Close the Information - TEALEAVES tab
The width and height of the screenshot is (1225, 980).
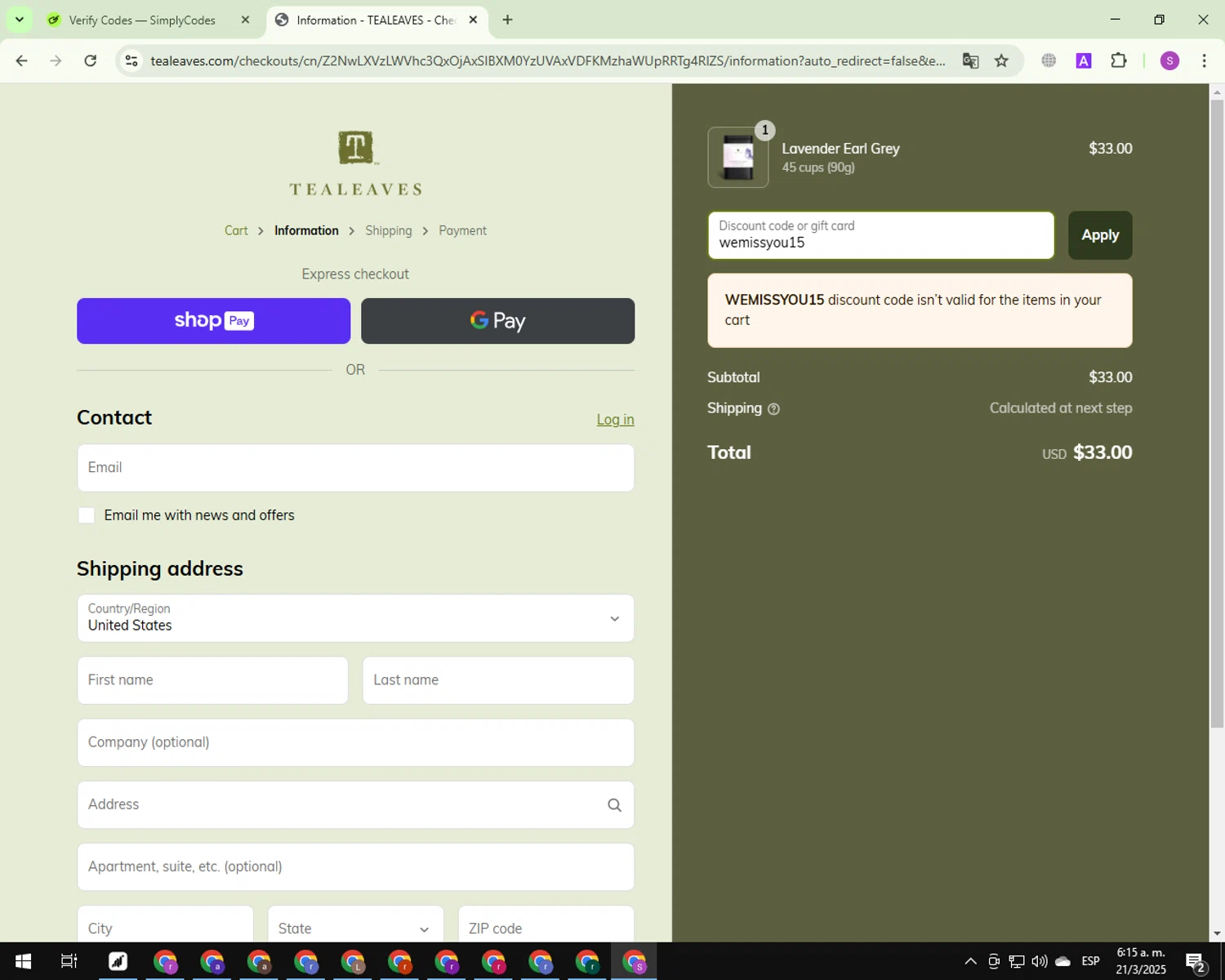click(473, 20)
